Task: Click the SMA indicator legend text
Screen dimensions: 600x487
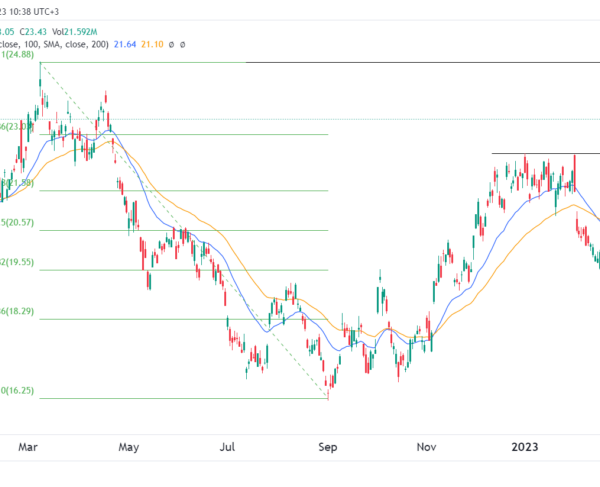Action: point(54,44)
